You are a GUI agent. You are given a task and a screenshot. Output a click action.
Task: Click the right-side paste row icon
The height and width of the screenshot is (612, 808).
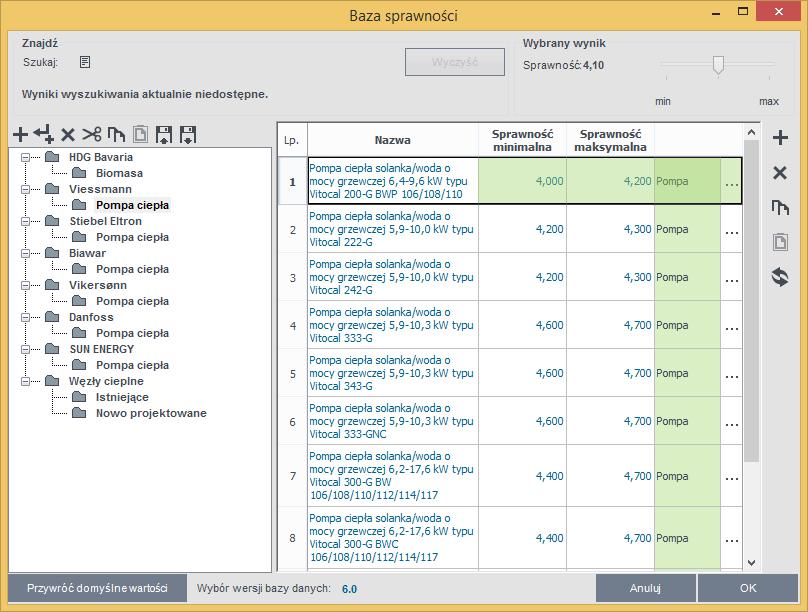(x=780, y=242)
